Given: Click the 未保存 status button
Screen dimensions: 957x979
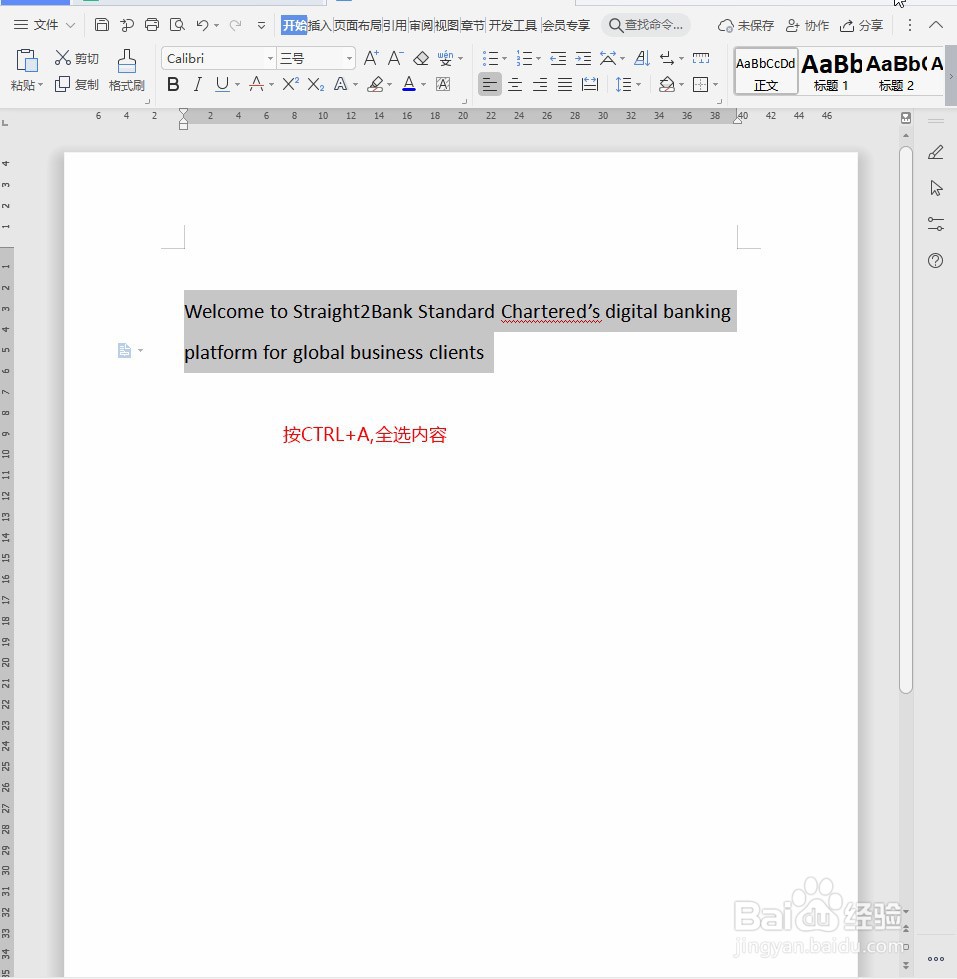Looking at the screenshot, I should coord(746,25).
